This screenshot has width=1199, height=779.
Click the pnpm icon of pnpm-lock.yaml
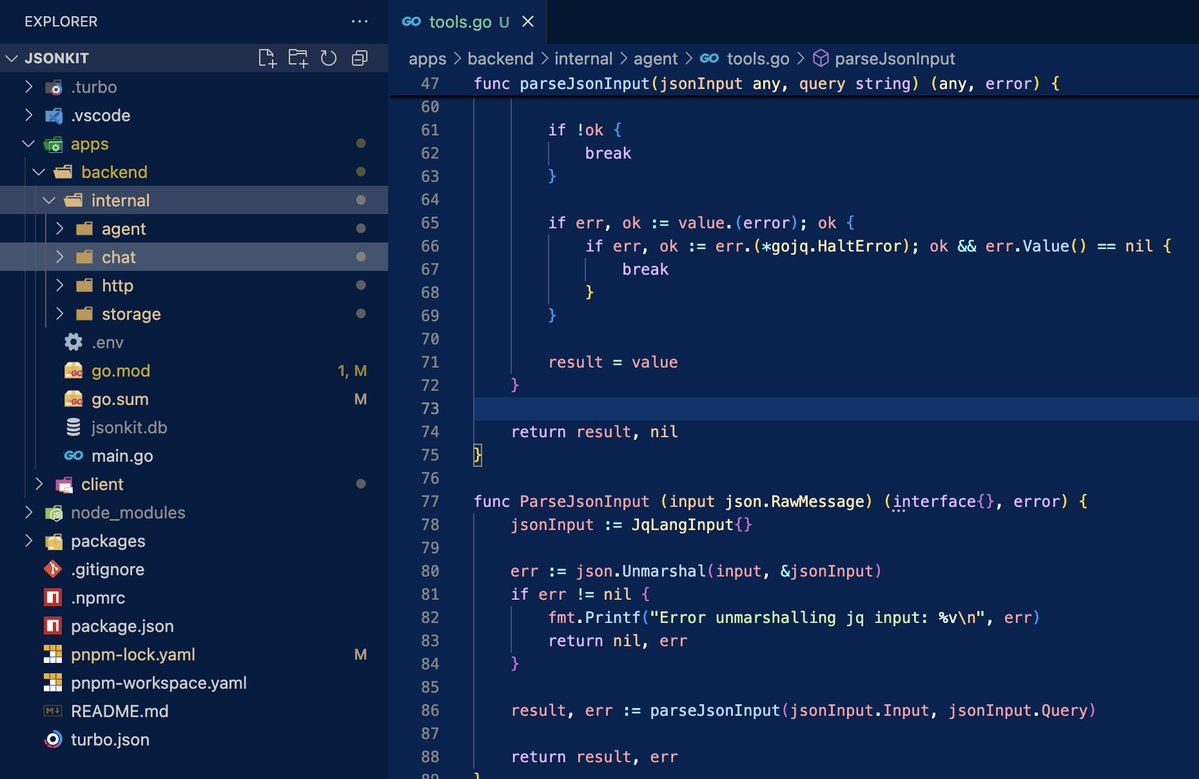[x=53, y=654]
